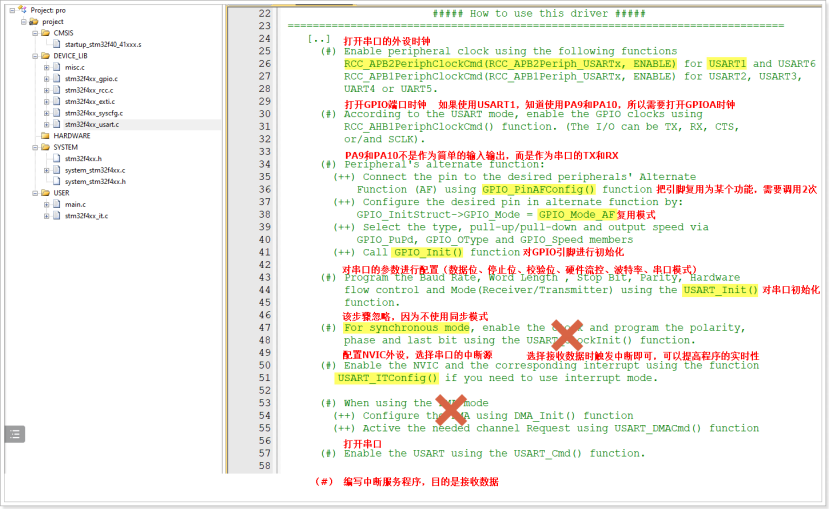
Task: Select stm32f4xx_usart.c in project tree
Action: [92, 124]
